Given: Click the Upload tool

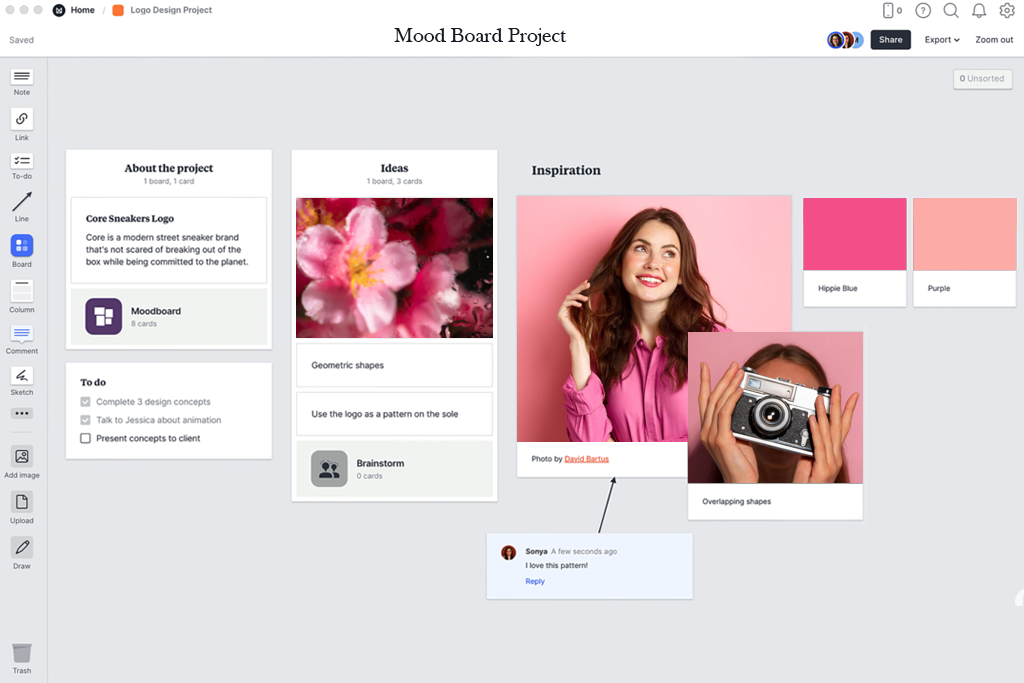Looking at the screenshot, I should [x=22, y=502].
